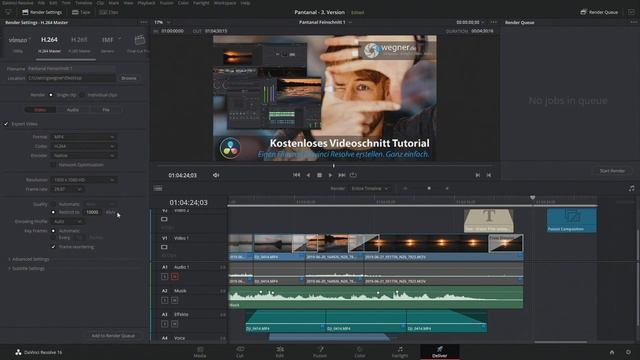This screenshot has width=640, height=360.
Task: Go to project manager home icon
Action: pos(612,352)
